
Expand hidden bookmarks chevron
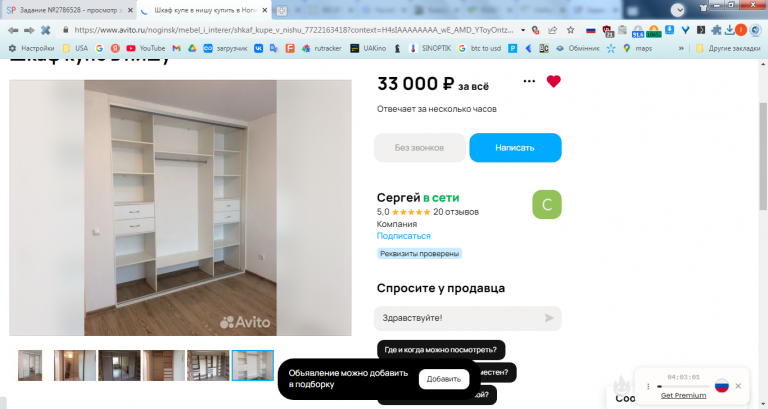pyautogui.click(x=681, y=48)
